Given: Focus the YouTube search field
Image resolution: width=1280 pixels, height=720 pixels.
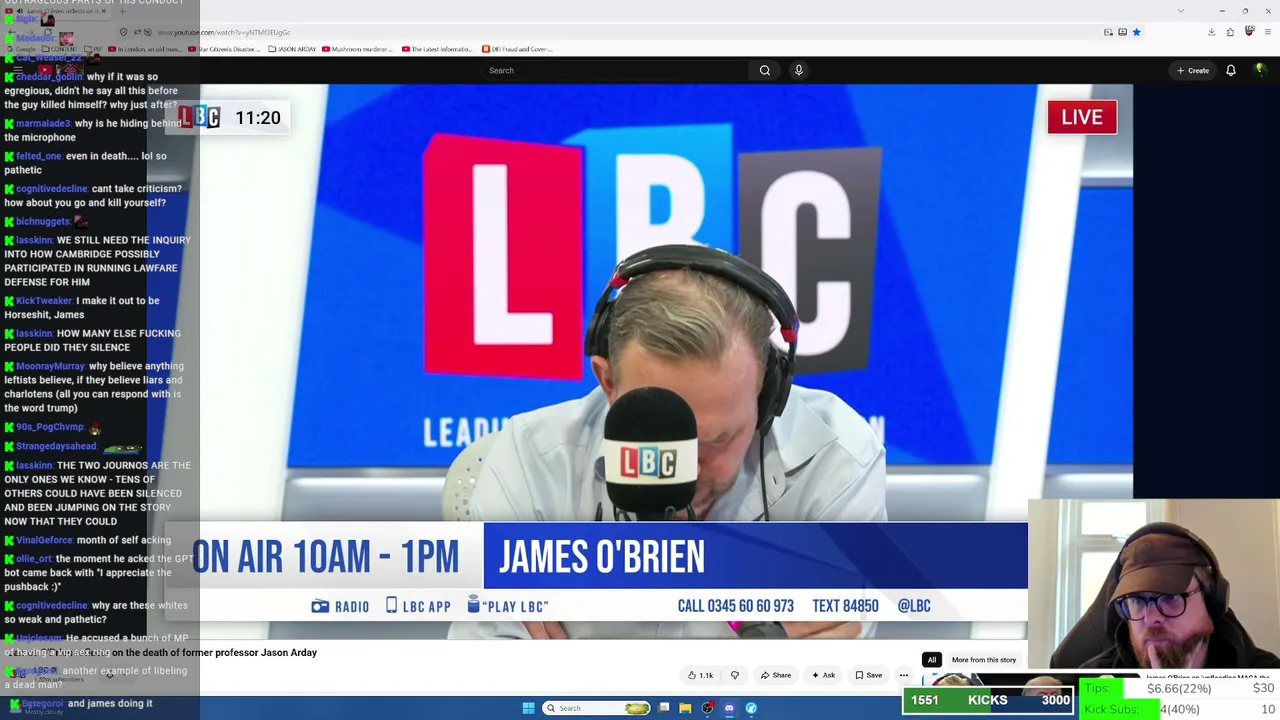Looking at the screenshot, I should pos(615,70).
